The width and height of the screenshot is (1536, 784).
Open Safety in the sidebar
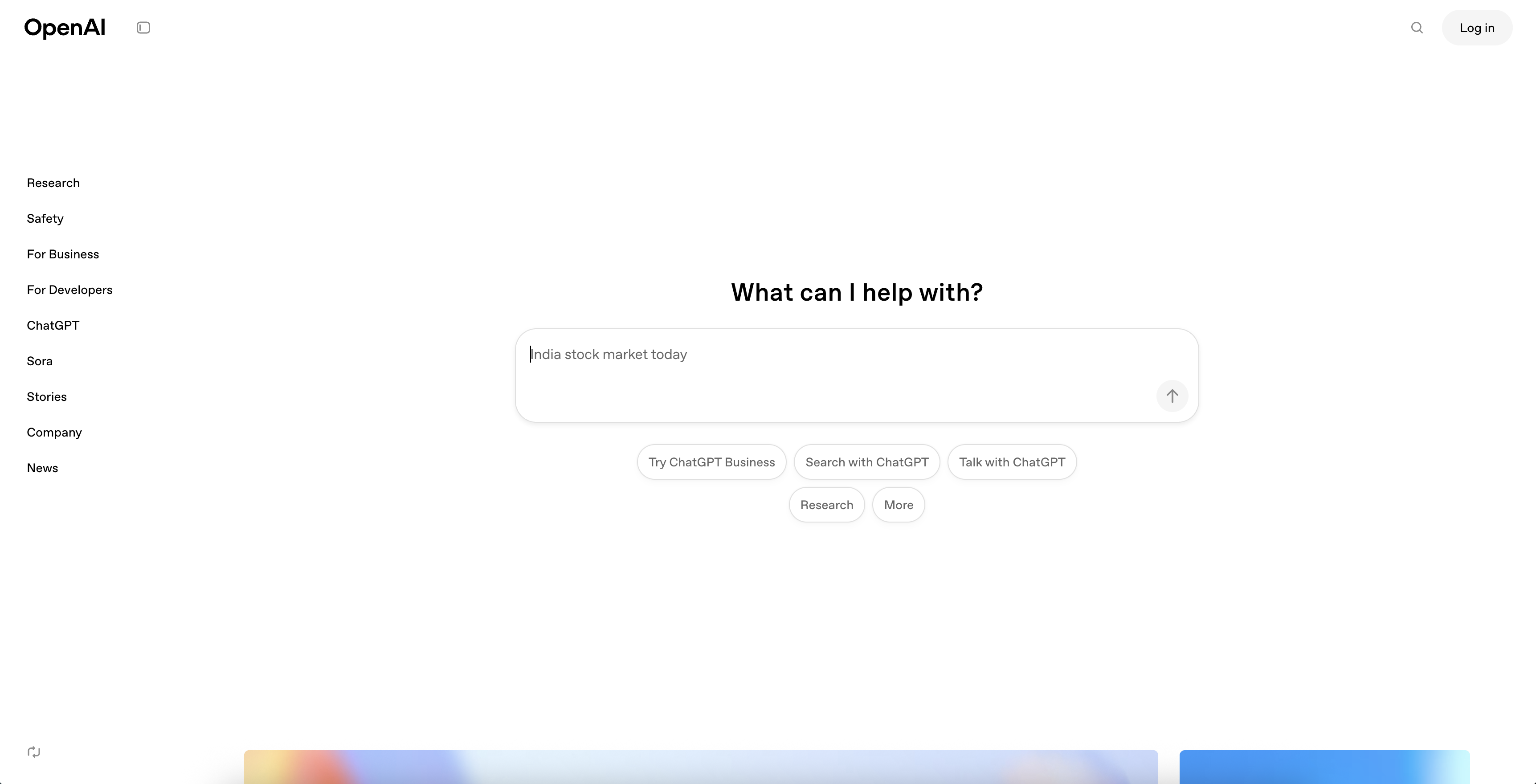[45, 219]
